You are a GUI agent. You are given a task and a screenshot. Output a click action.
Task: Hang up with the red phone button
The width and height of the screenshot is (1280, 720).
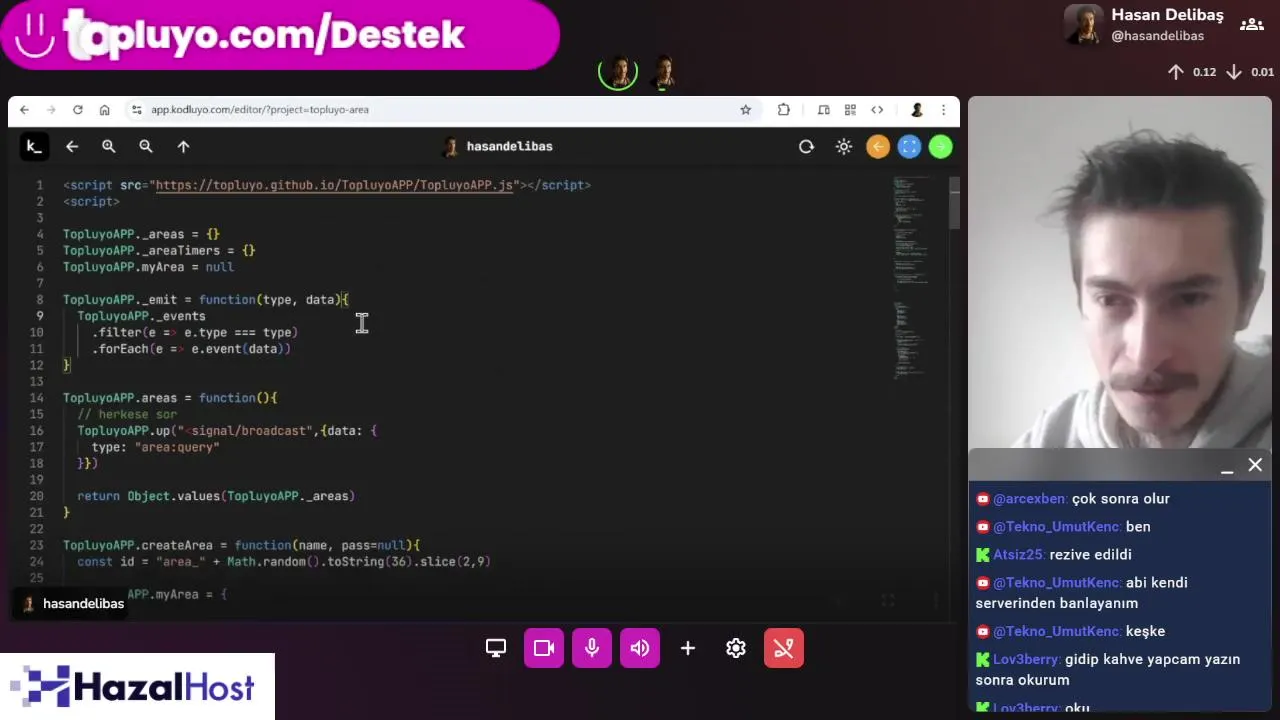[784, 648]
